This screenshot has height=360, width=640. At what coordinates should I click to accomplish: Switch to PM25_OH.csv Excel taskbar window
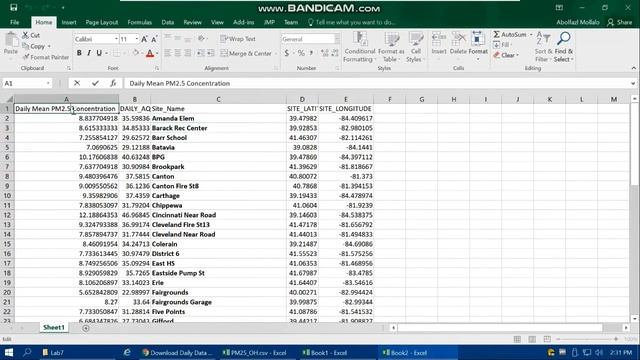(x=255, y=353)
